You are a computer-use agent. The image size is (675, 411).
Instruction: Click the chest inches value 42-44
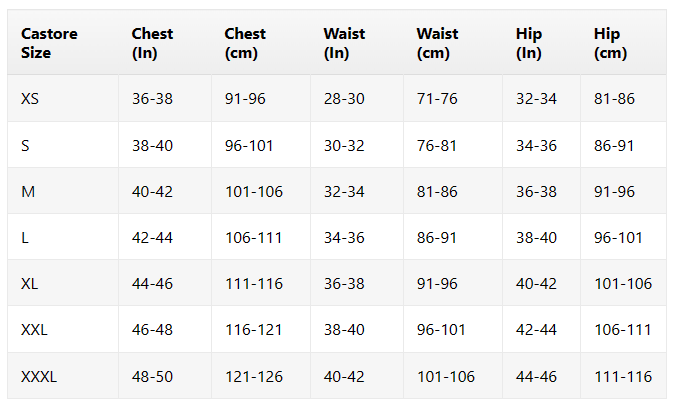[x=152, y=238]
